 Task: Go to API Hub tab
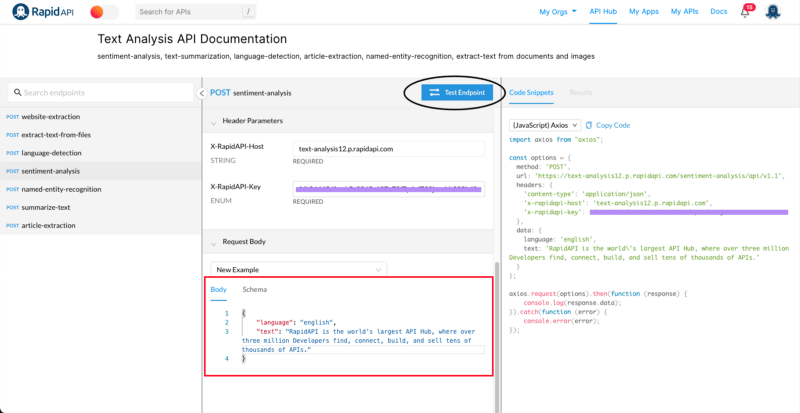tap(603, 12)
